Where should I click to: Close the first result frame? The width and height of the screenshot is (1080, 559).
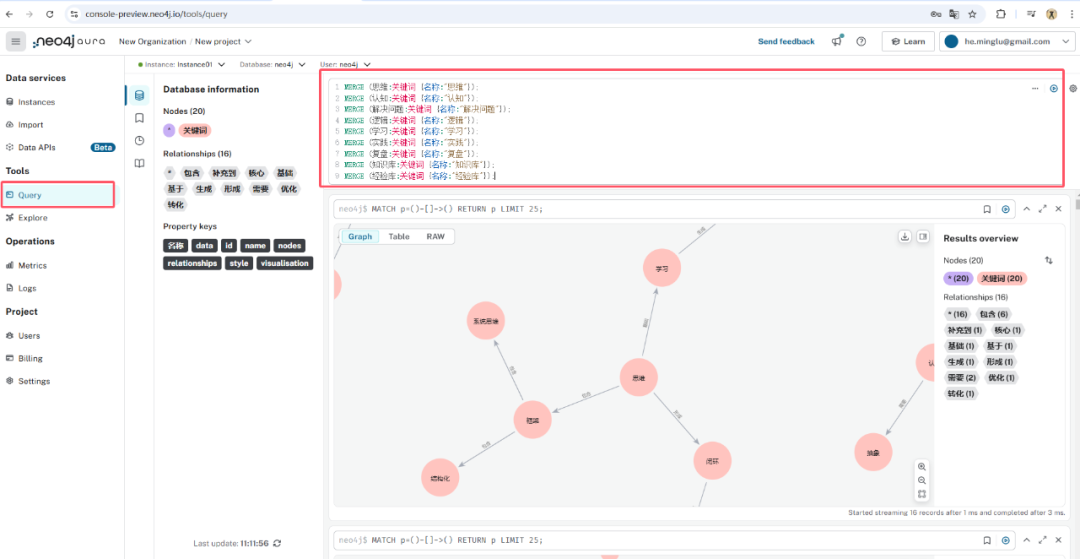click(x=1059, y=209)
